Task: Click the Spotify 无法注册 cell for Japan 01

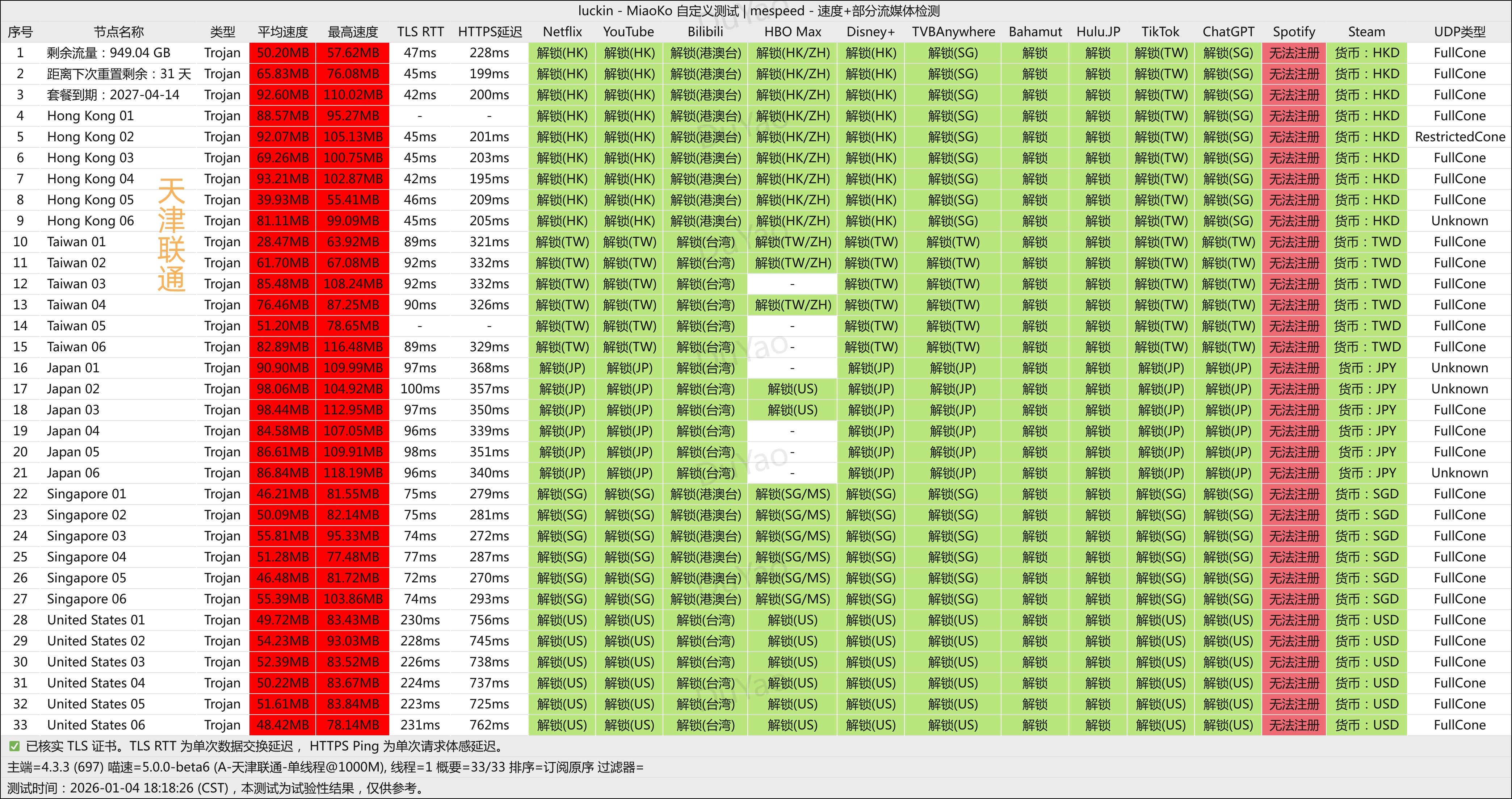Action: [1294, 368]
